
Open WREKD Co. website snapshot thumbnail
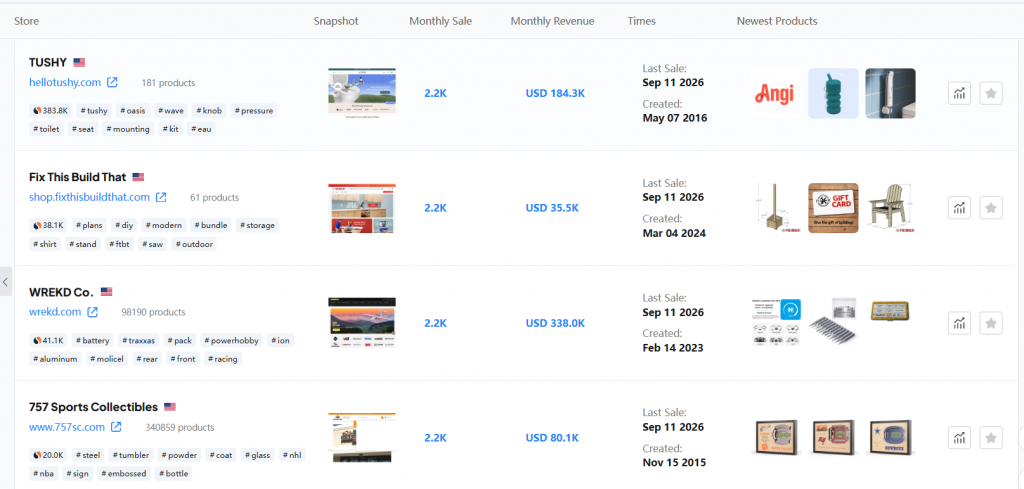362,323
